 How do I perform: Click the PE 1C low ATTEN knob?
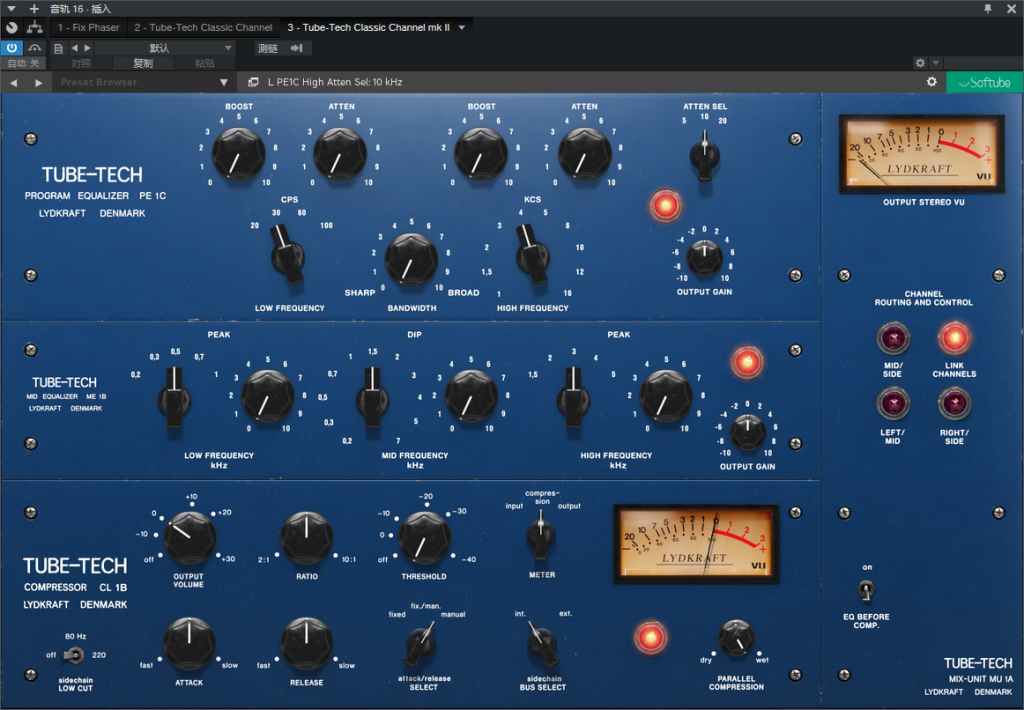click(x=340, y=153)
